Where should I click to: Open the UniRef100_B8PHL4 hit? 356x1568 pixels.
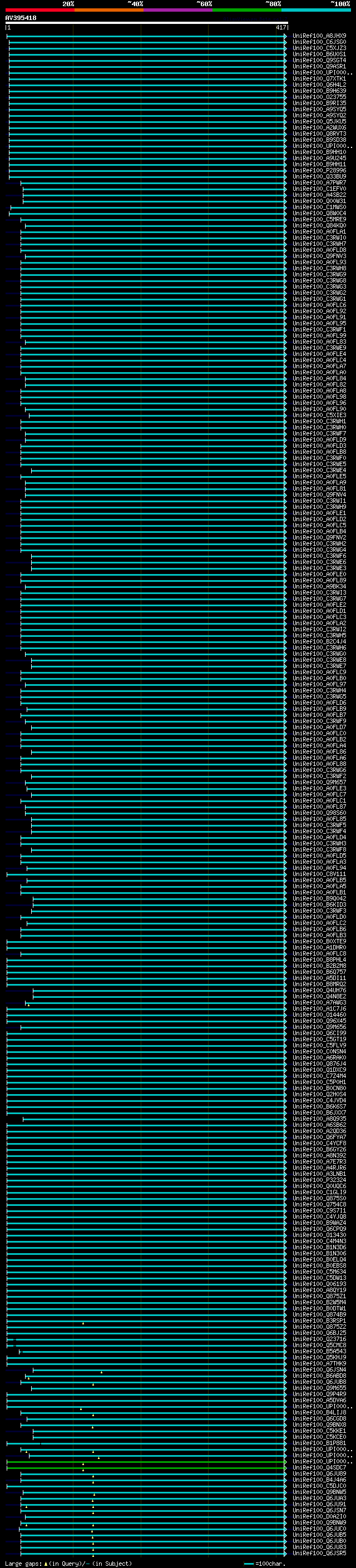click(x=319, y=959)
